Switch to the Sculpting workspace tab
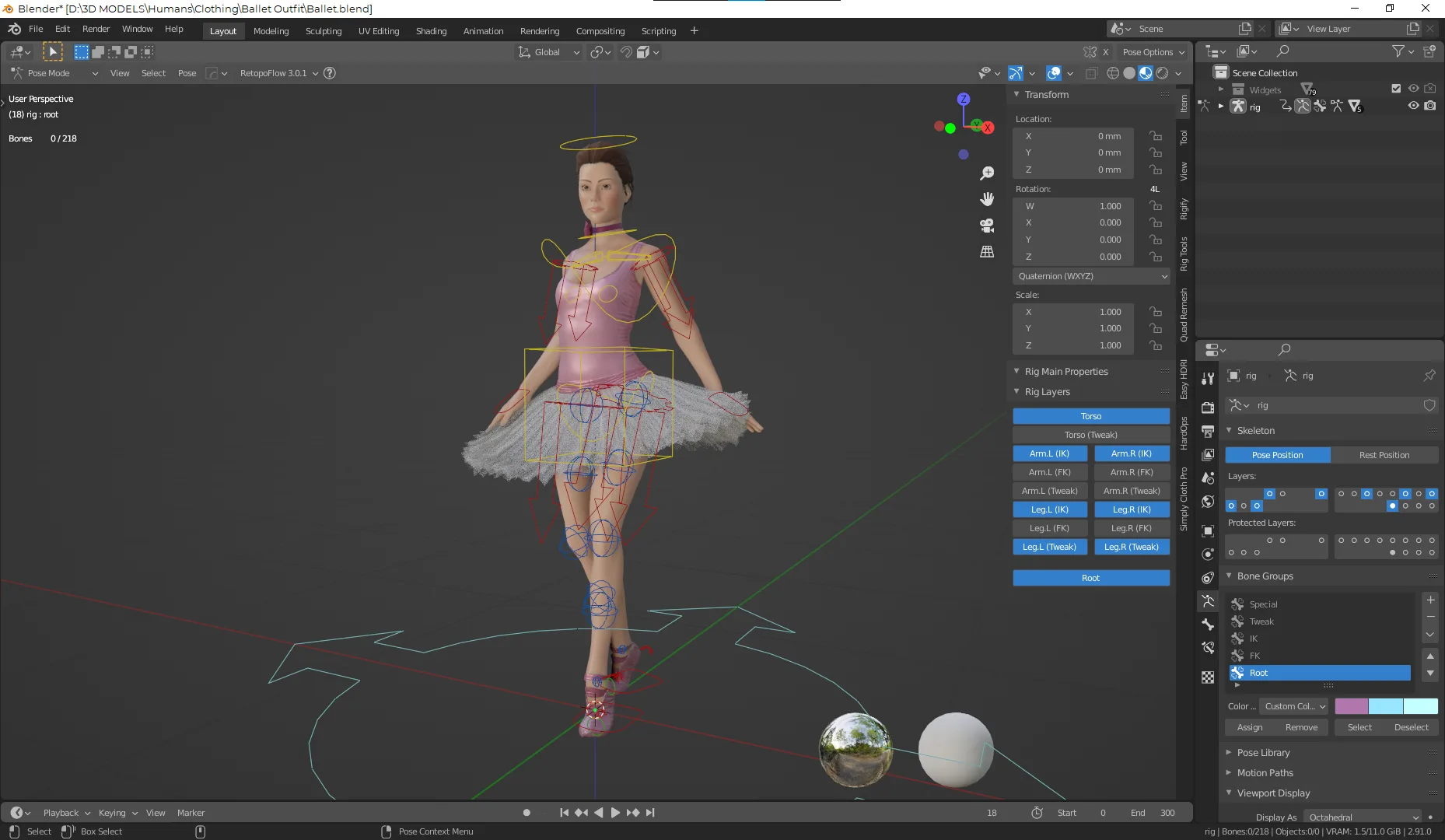 tap(324, 31)
